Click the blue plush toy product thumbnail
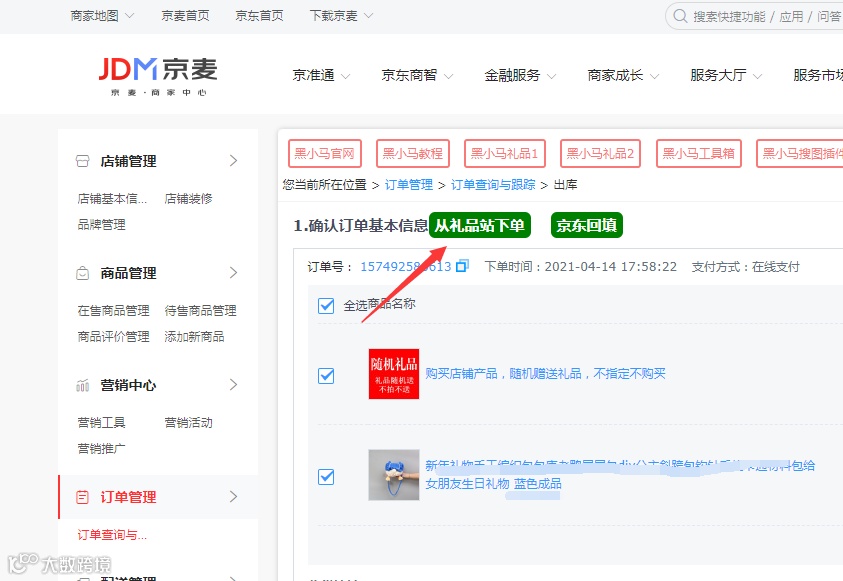The height and width of the screenshot is (581, 843). (x=394, y=475)
